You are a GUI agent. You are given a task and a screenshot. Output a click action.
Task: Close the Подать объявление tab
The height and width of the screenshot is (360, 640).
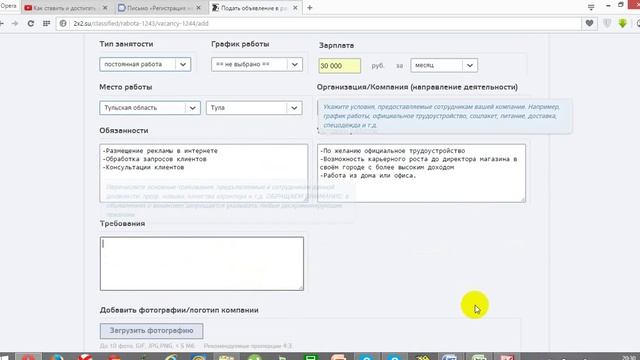click(x=295, y=8)
